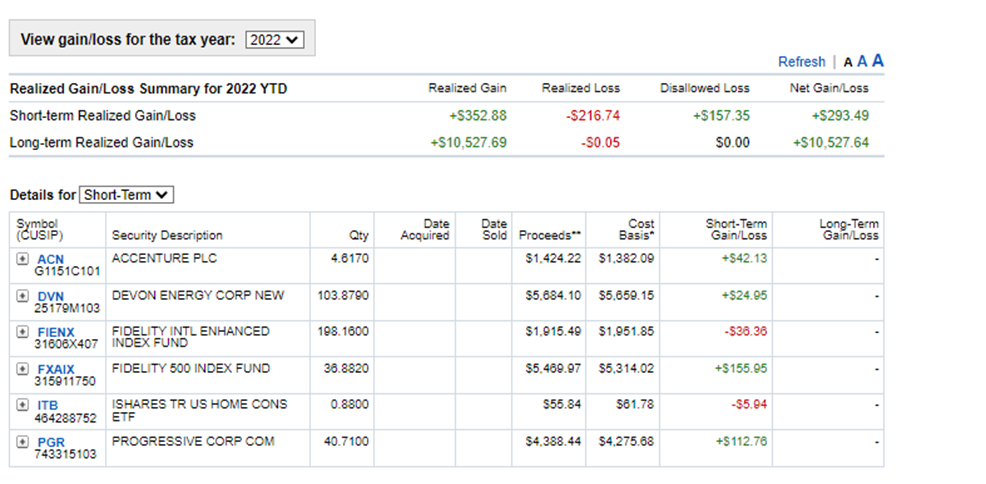The height and width of the screenshot is (484, 986).
Task: Expand the FXAIX row plus icon
Action: (22, 369)
